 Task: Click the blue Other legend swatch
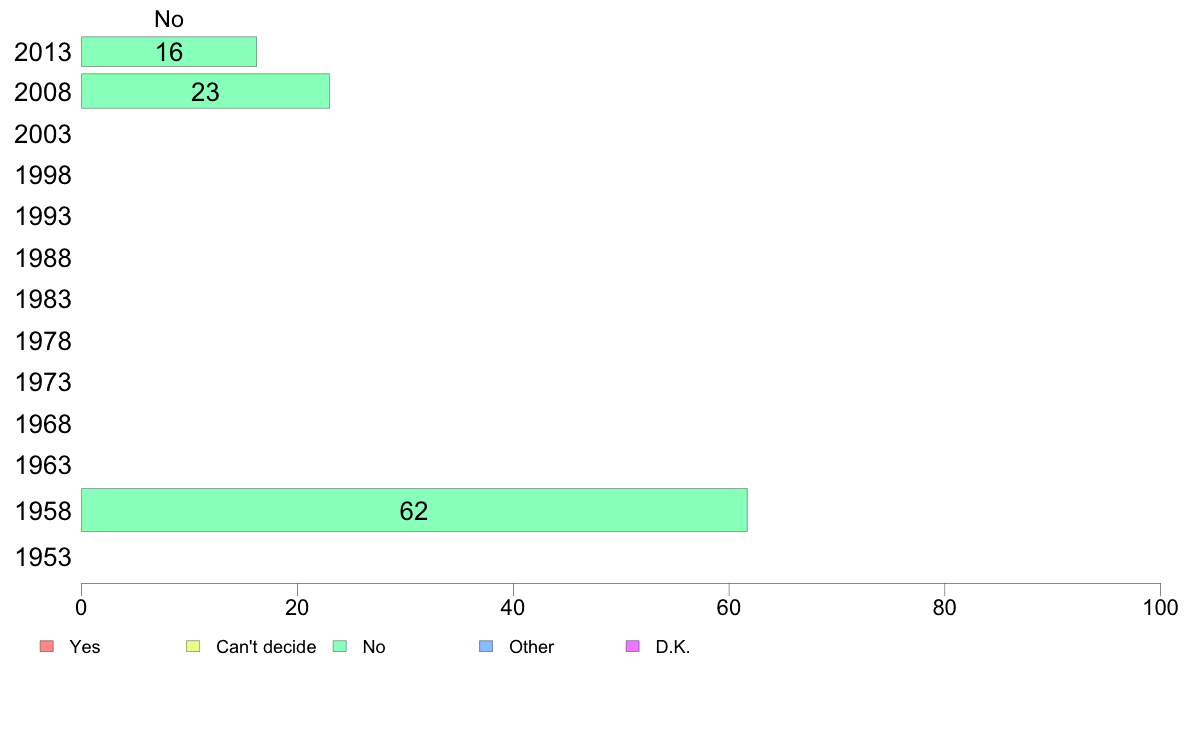click(486, 646)
